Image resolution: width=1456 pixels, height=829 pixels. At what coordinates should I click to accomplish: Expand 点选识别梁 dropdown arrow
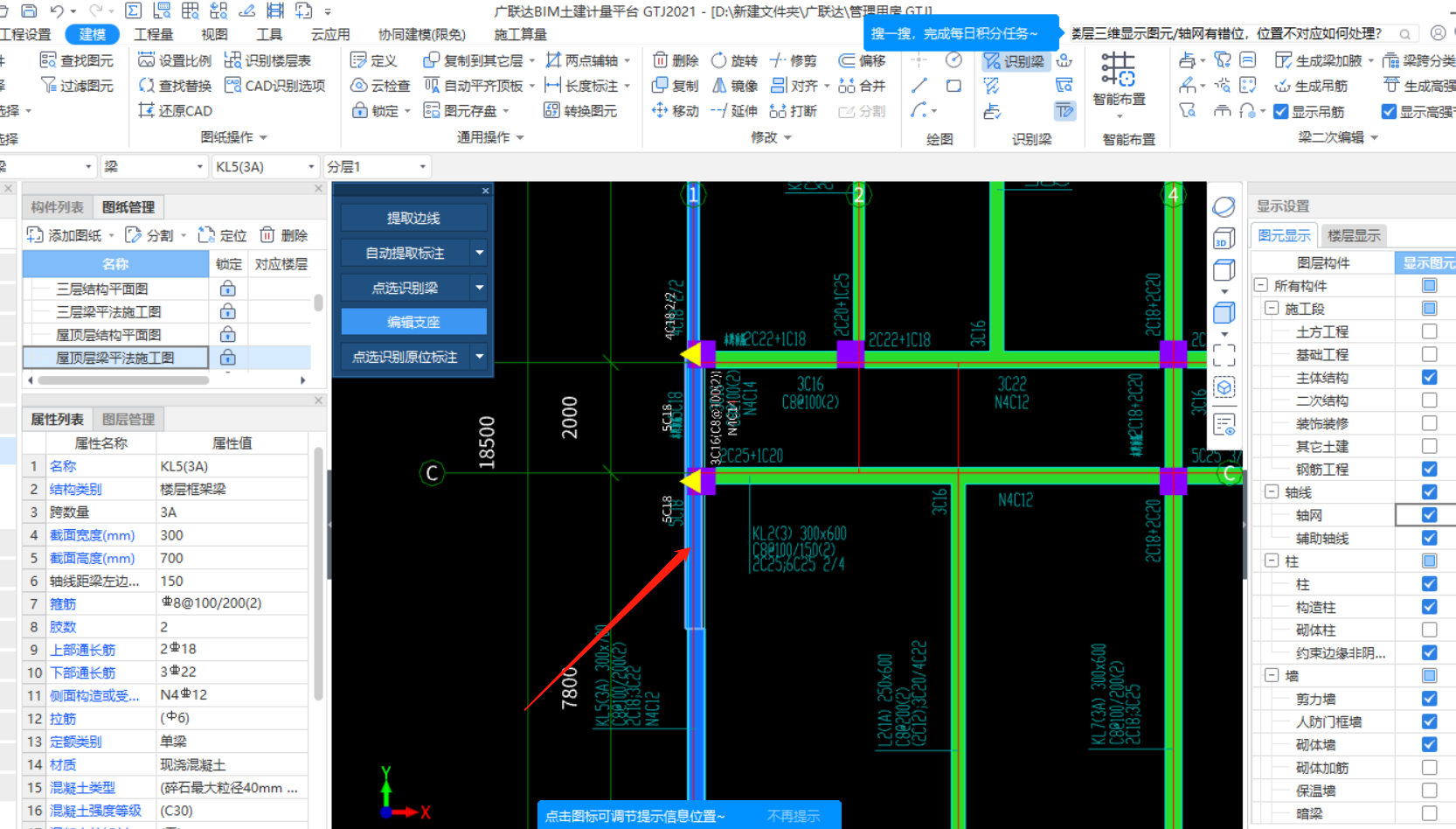click(479, 287)
